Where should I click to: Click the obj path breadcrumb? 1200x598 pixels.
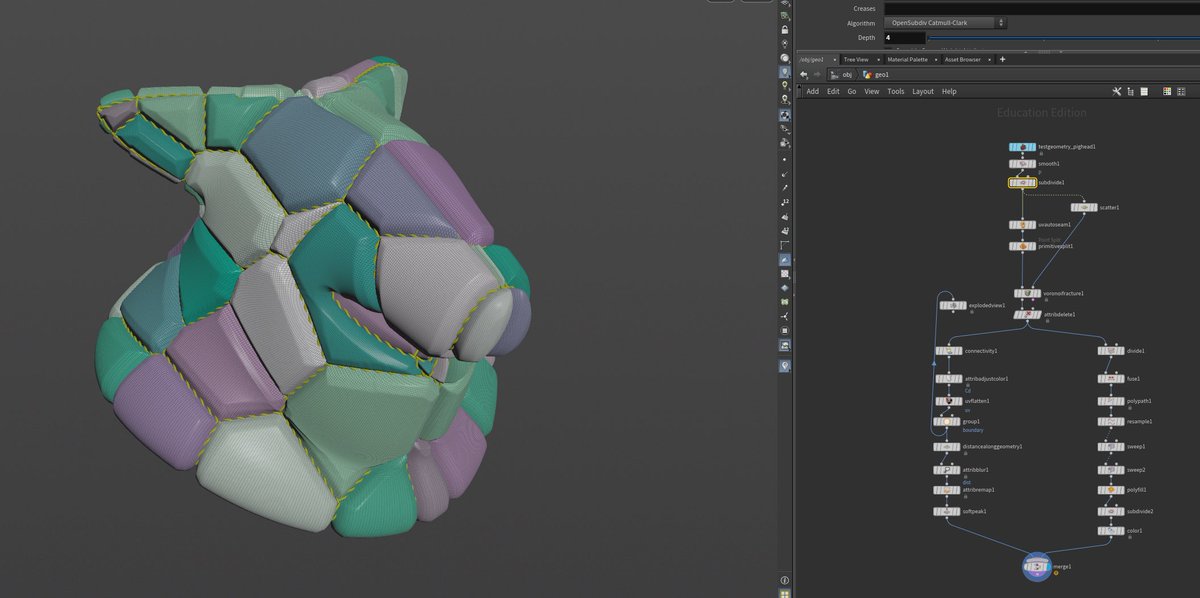pos(841,75)
